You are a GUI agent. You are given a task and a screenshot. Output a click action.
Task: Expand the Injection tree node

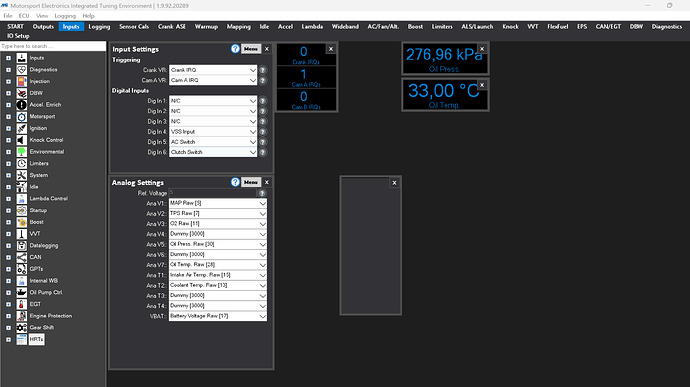8,81
